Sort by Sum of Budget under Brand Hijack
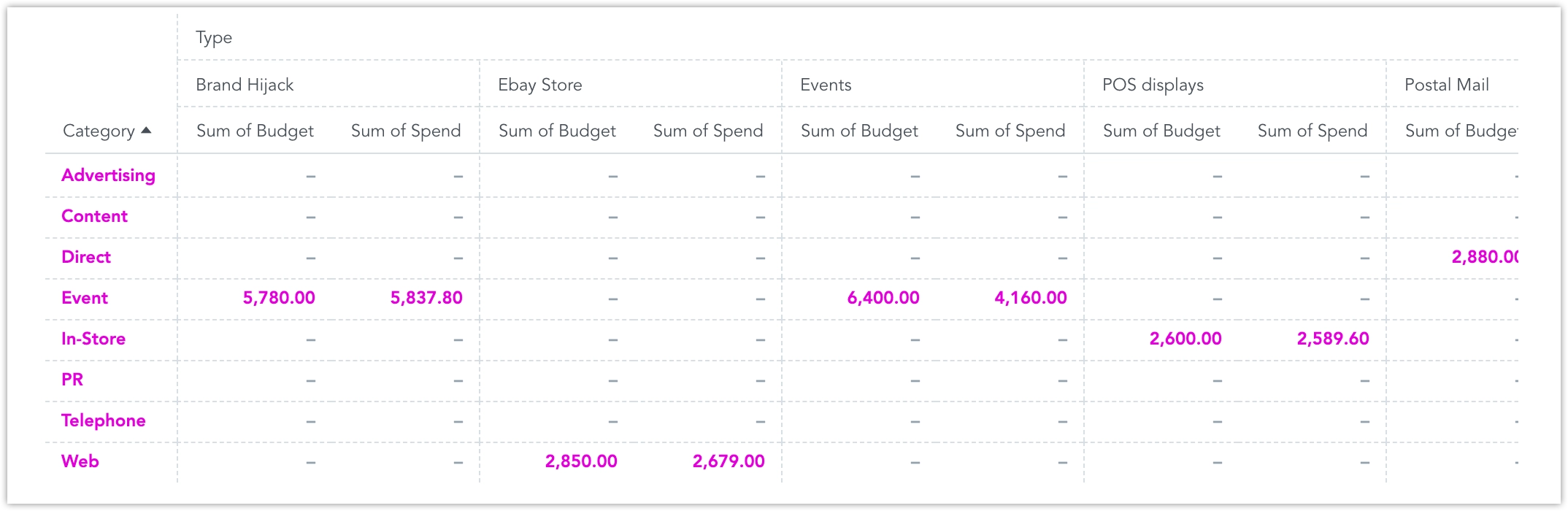The height and width of the screenshot is (511, 1568). [x=255, y=131]
